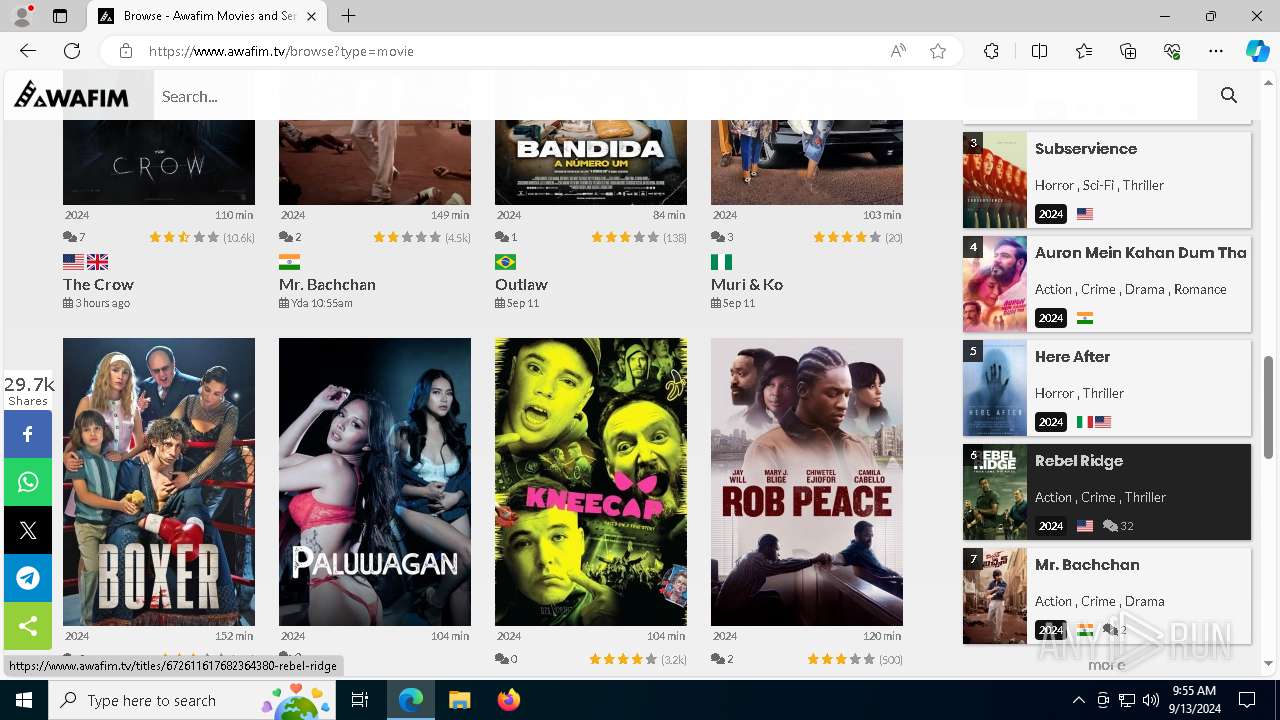Open the Bandida poster thumbnail
Image resolution: width=1280 pixels, height=720 pixels.
[x=591, y=162]
